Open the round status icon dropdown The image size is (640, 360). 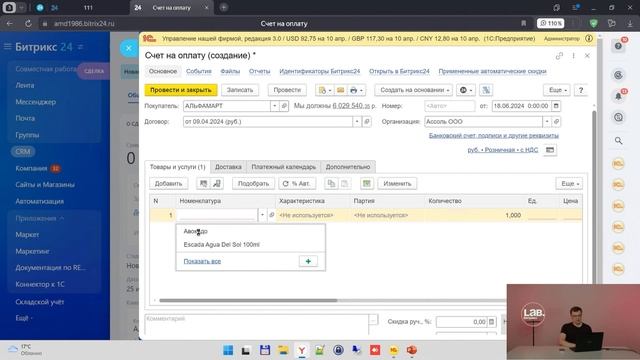466,90
